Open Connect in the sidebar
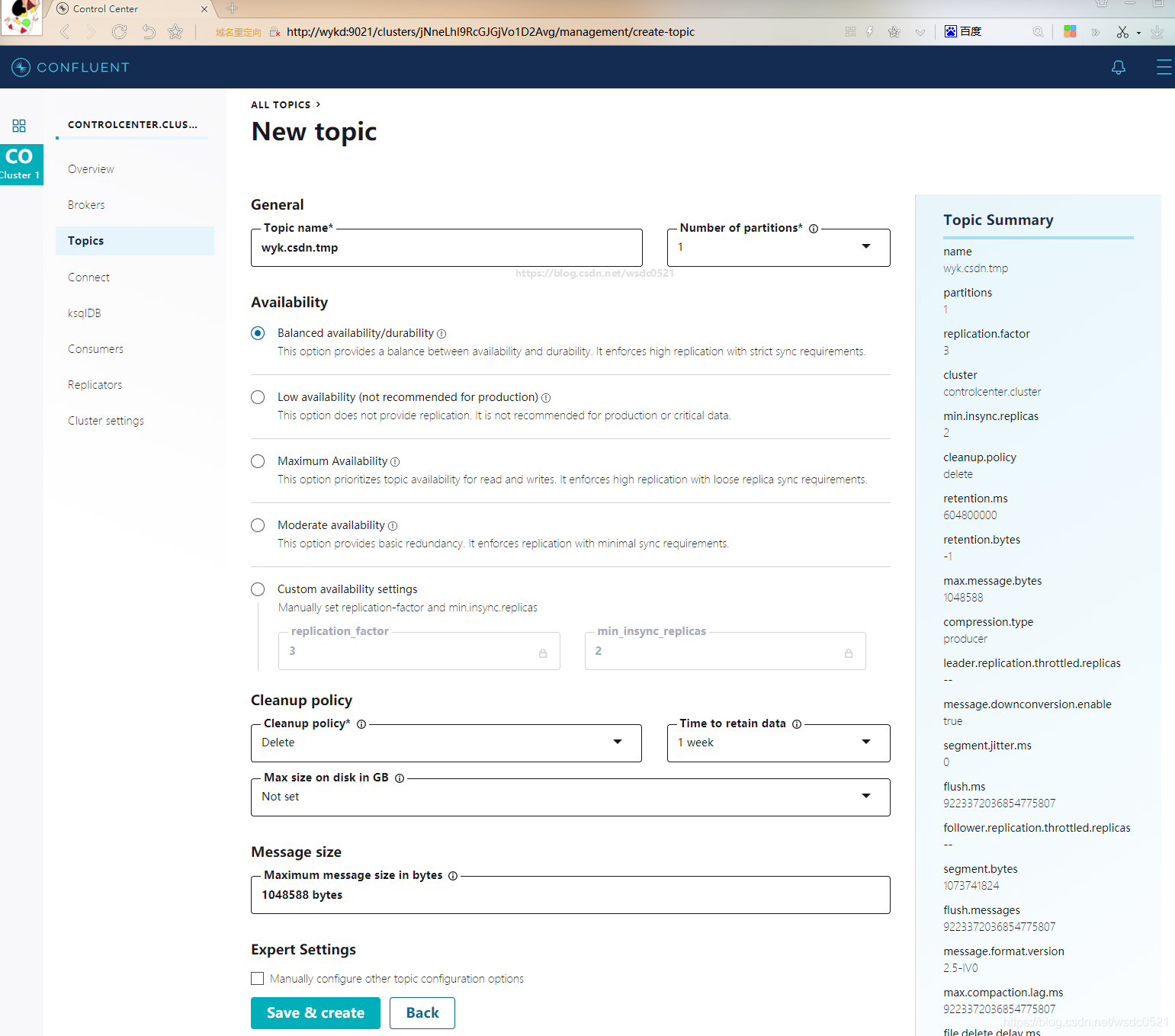 [88, 277]
